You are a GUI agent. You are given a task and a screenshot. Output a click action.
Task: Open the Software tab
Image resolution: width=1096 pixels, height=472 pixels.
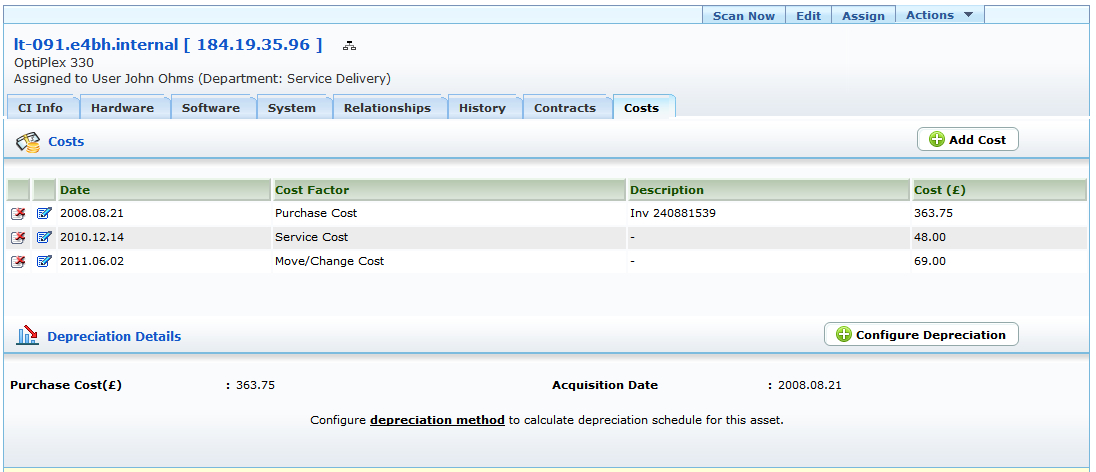(211, 108)
